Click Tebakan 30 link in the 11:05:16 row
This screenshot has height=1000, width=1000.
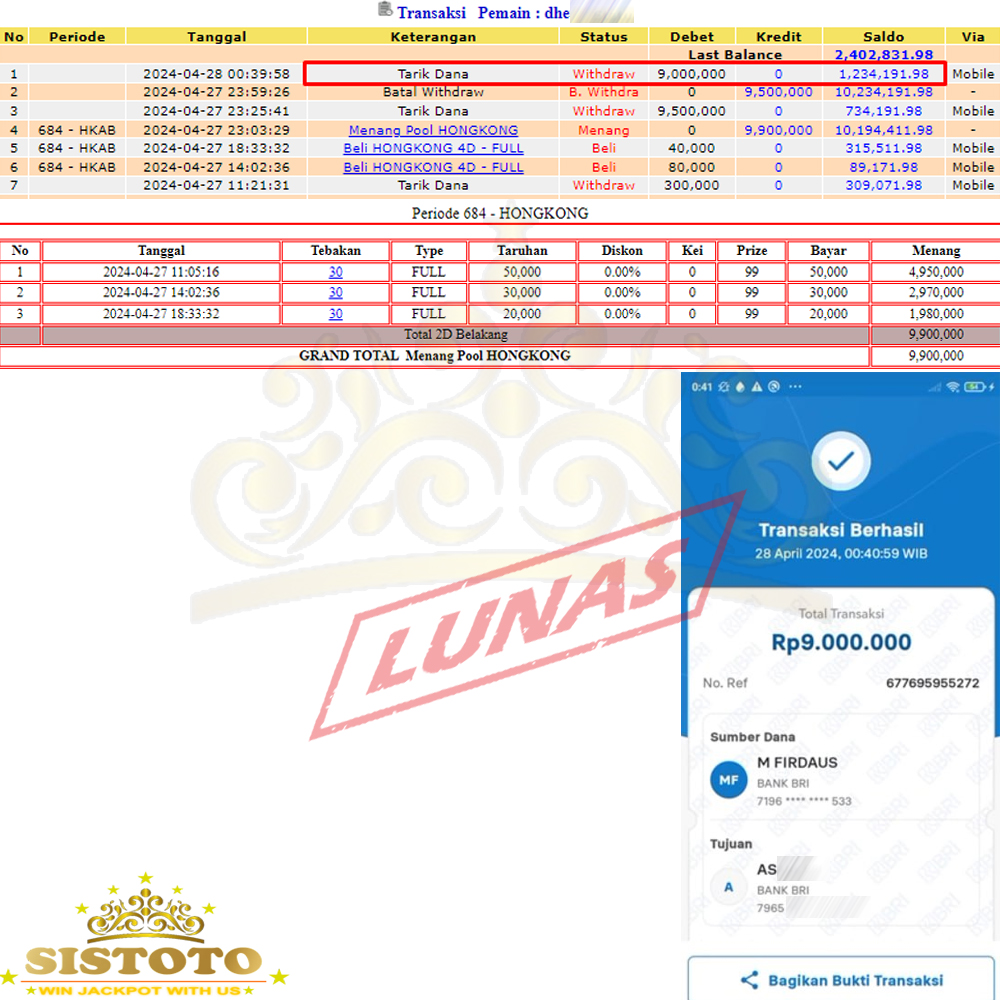click(335, 272)
